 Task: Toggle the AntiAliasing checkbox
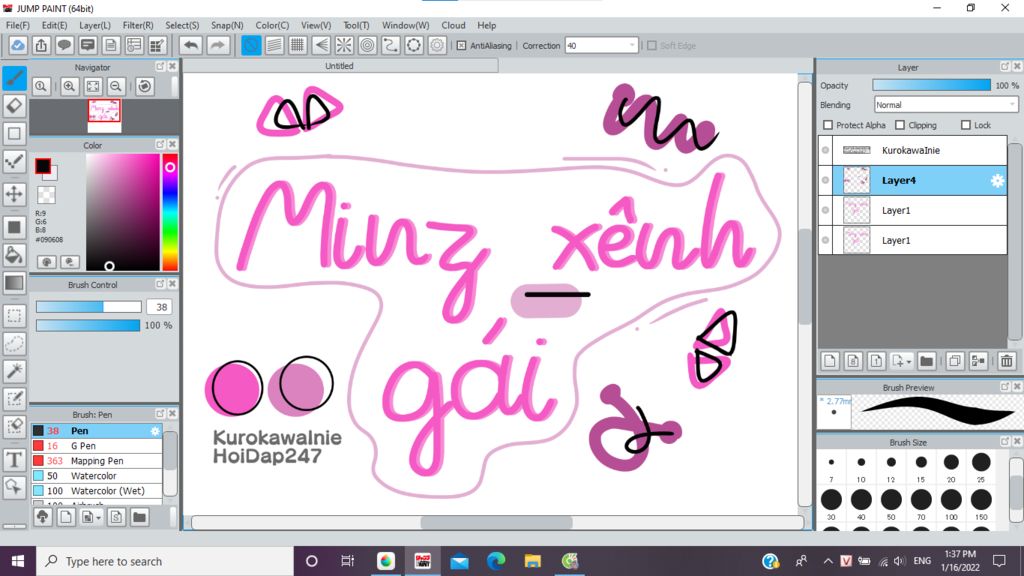462,46
